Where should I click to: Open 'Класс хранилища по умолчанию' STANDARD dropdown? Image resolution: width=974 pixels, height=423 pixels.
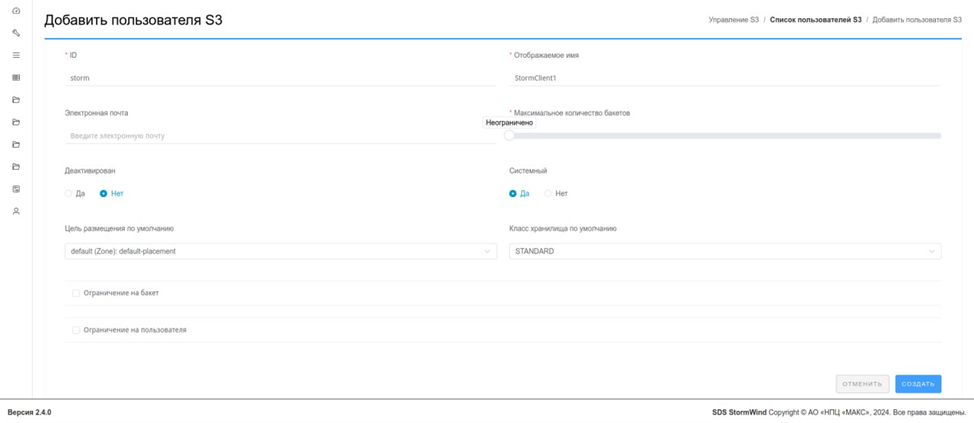[x=725, y=252]
